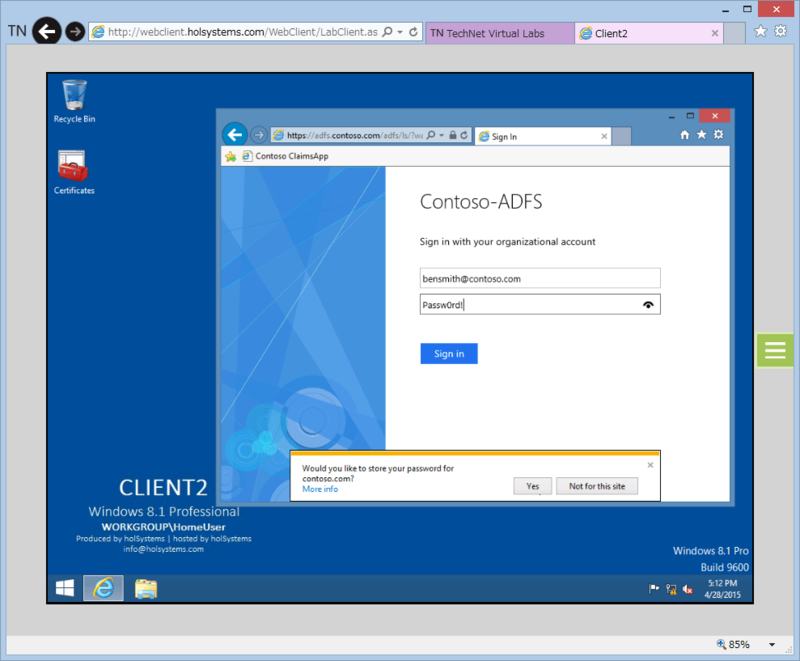The height and width of the screenshot is (661, 800).
Task: Expand inner address bar dropdown
Action: pos(441,135)
